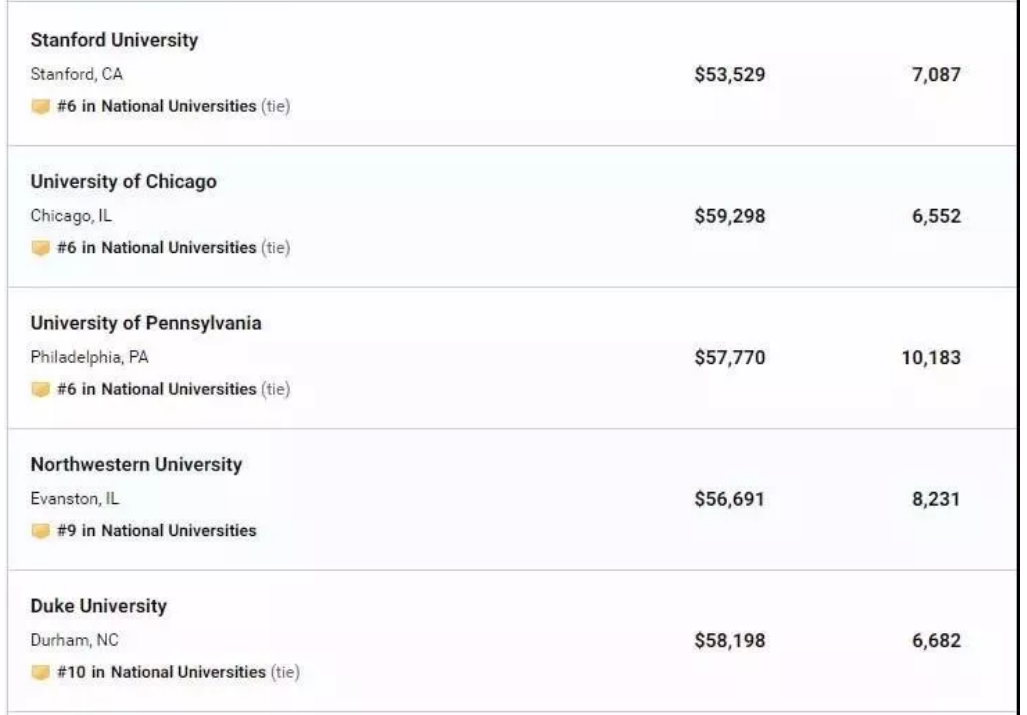The image size is (1027, 715).
Task: Open the Duke University link
Action: click(x=99, y=606)
